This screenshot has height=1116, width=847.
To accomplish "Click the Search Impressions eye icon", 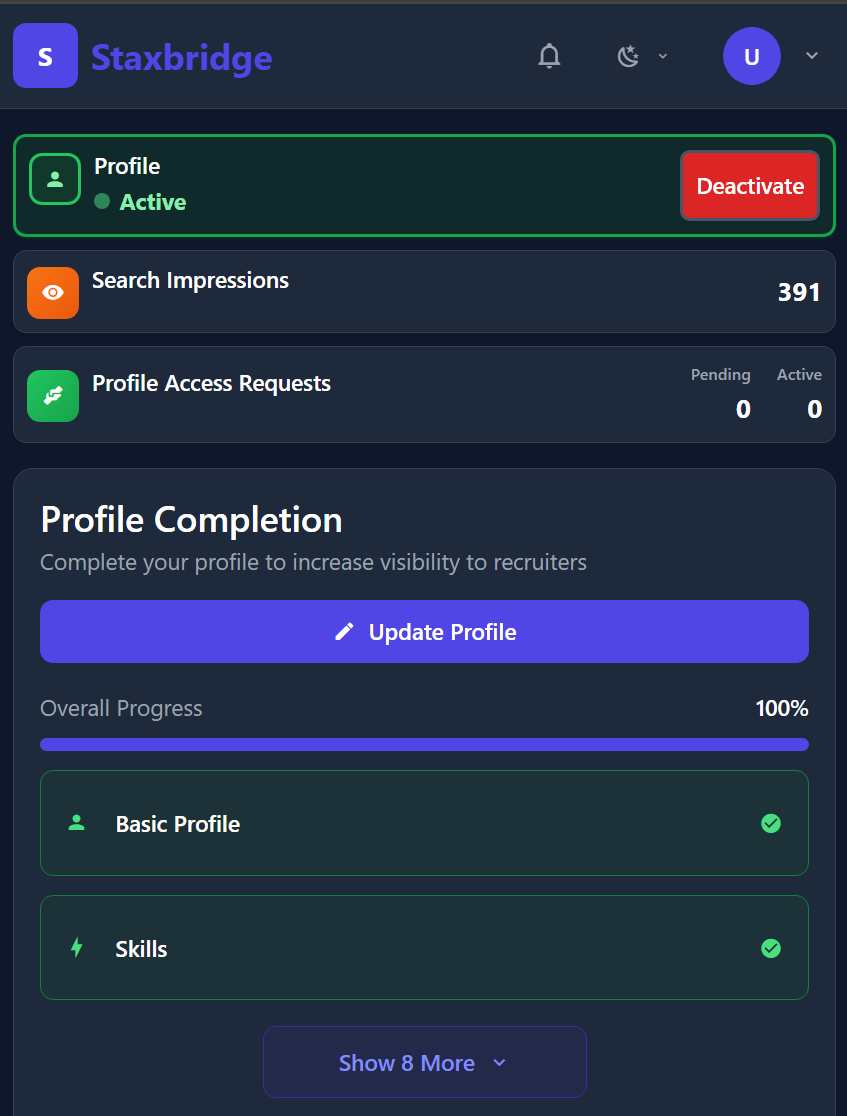I will [x=52, y=292].
